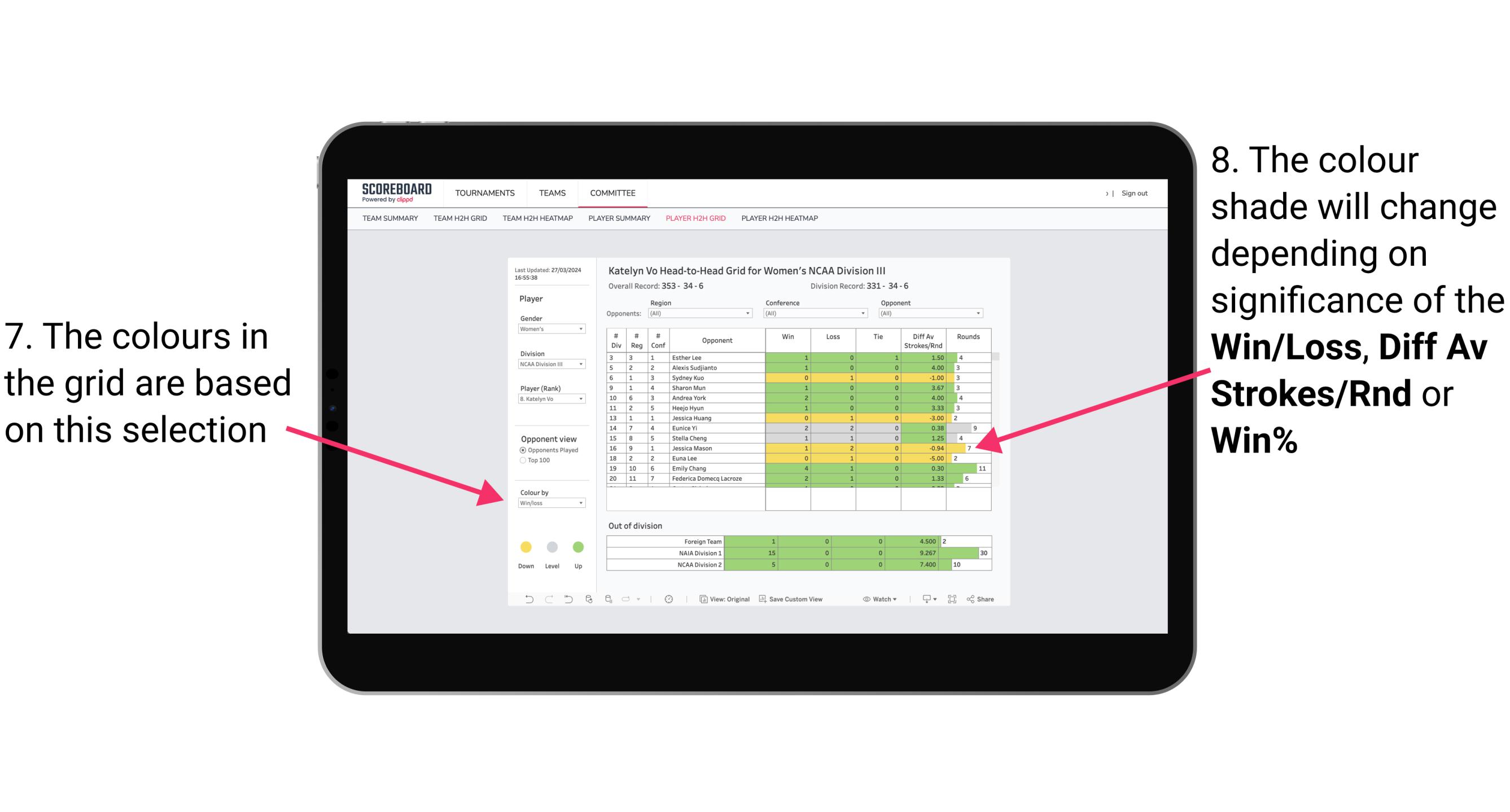Navigate to Player Summary tab

pos(617,223)
